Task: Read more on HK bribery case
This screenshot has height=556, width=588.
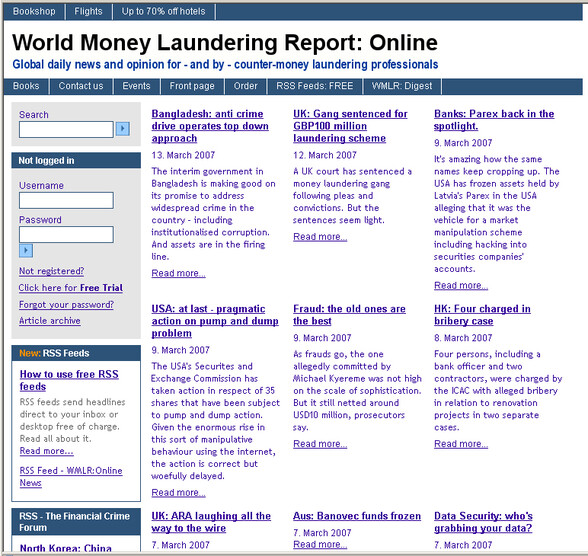Action: [461, 444]
